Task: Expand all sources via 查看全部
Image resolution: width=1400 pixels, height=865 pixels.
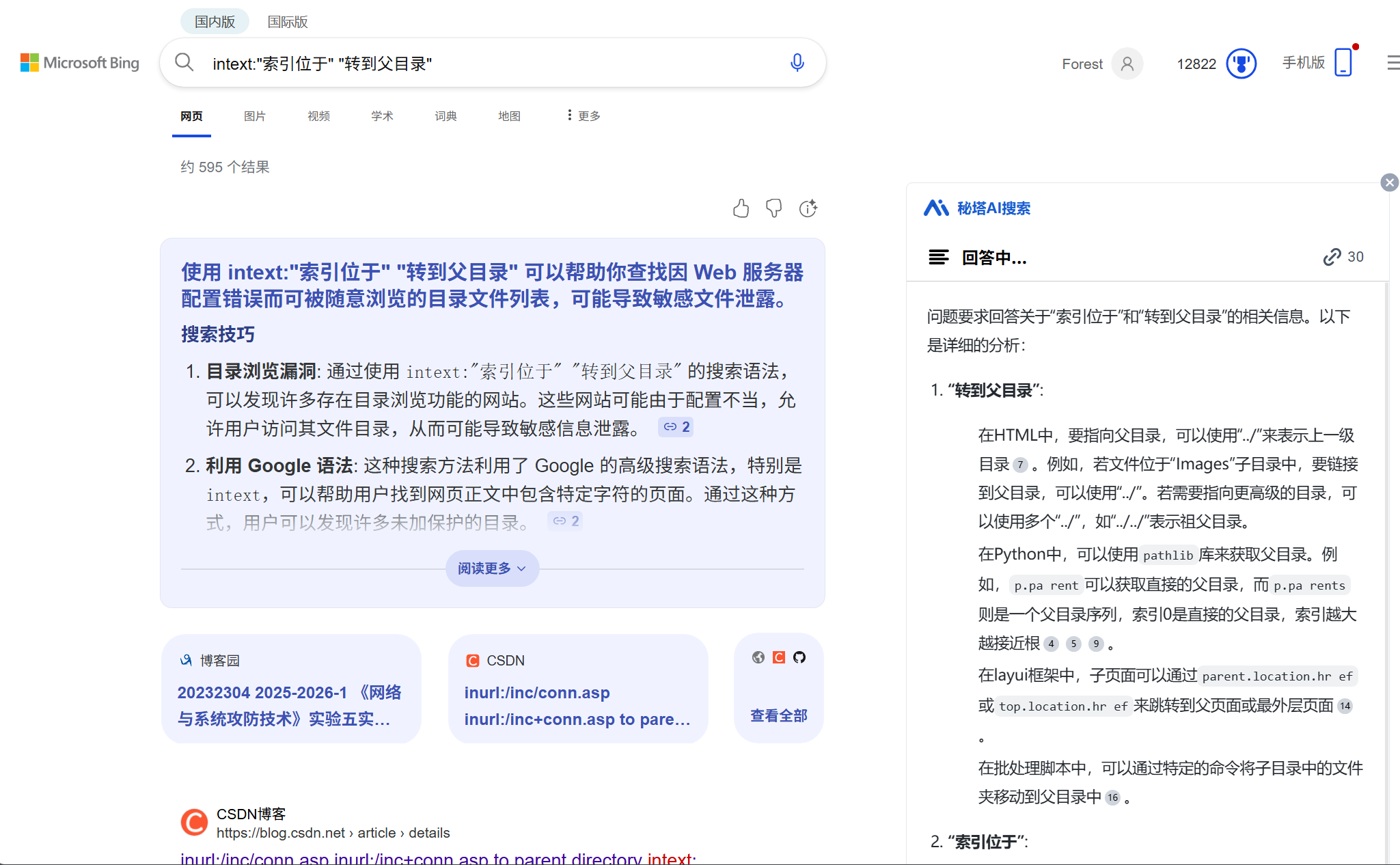Action: pyautogui.click(x=778, y=715)
